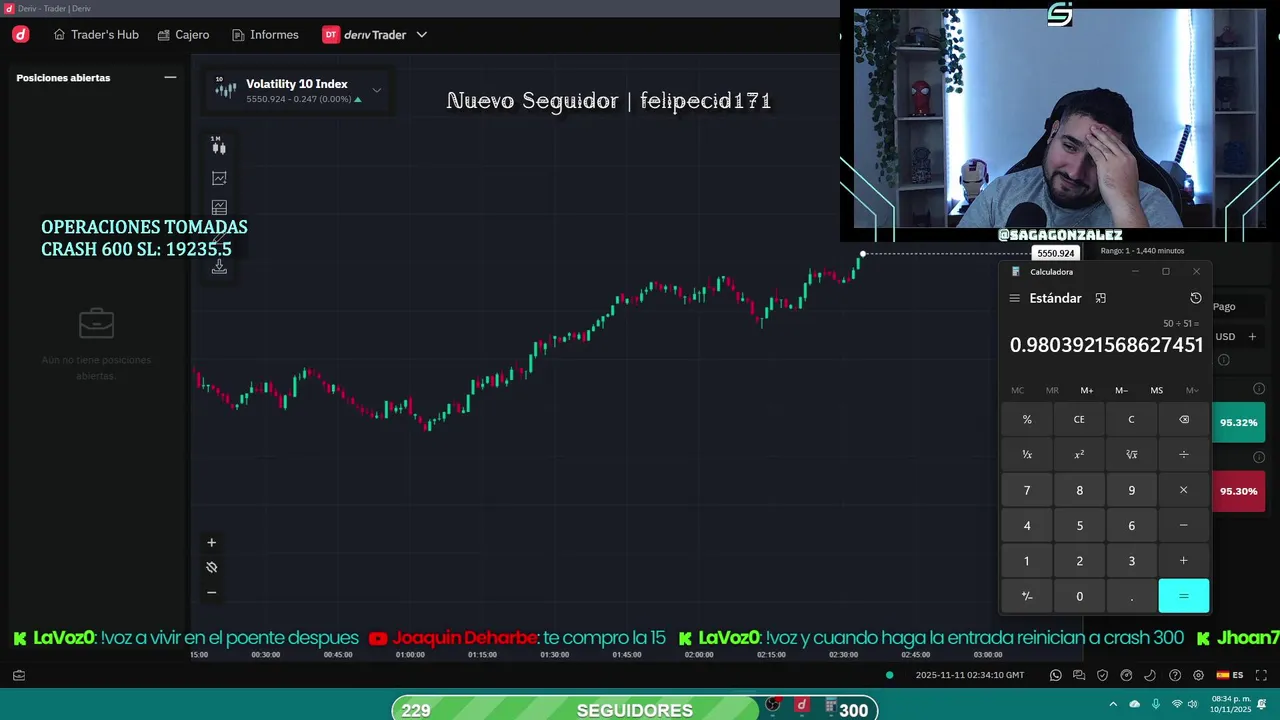Zoom out of the chart with minus
The image size is (1280, 720).
(211, 592)
